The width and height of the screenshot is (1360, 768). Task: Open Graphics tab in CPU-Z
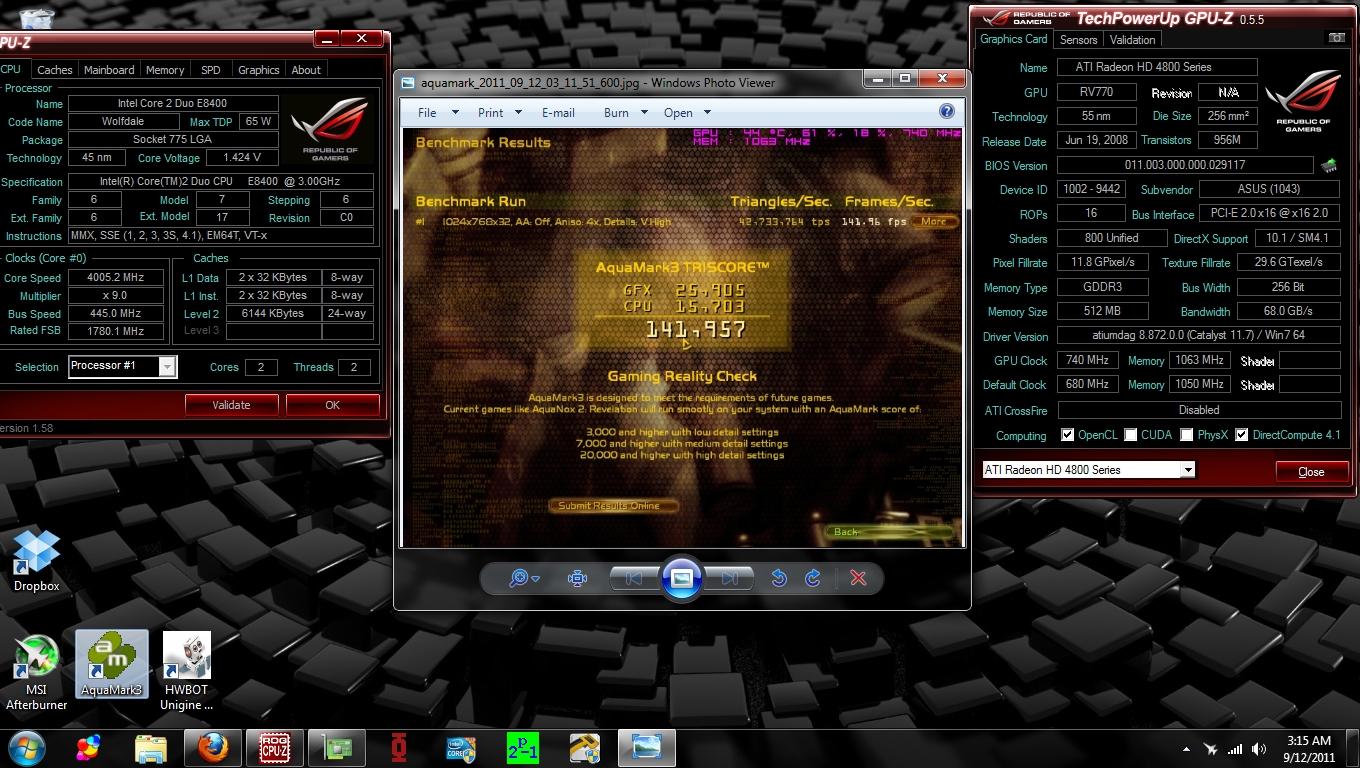pyautogui.click(x=258, y=70)
